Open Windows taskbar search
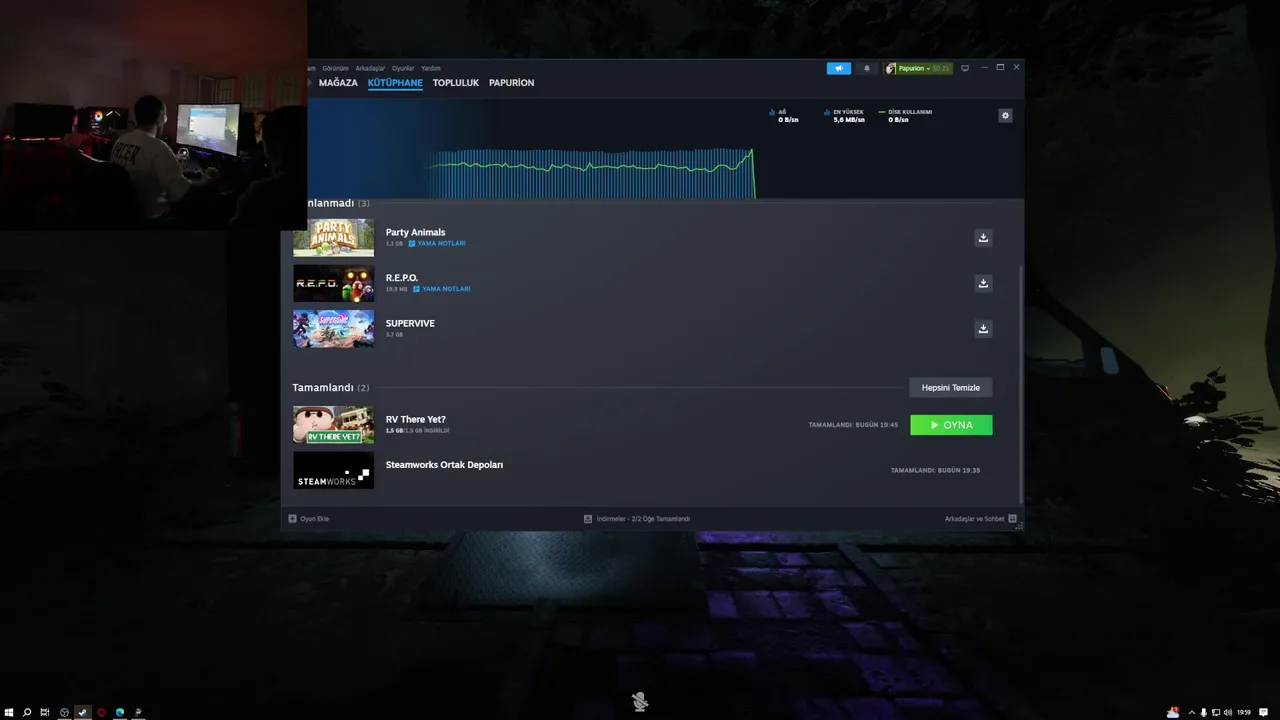 pyautogui.click(x=27, y=712)
